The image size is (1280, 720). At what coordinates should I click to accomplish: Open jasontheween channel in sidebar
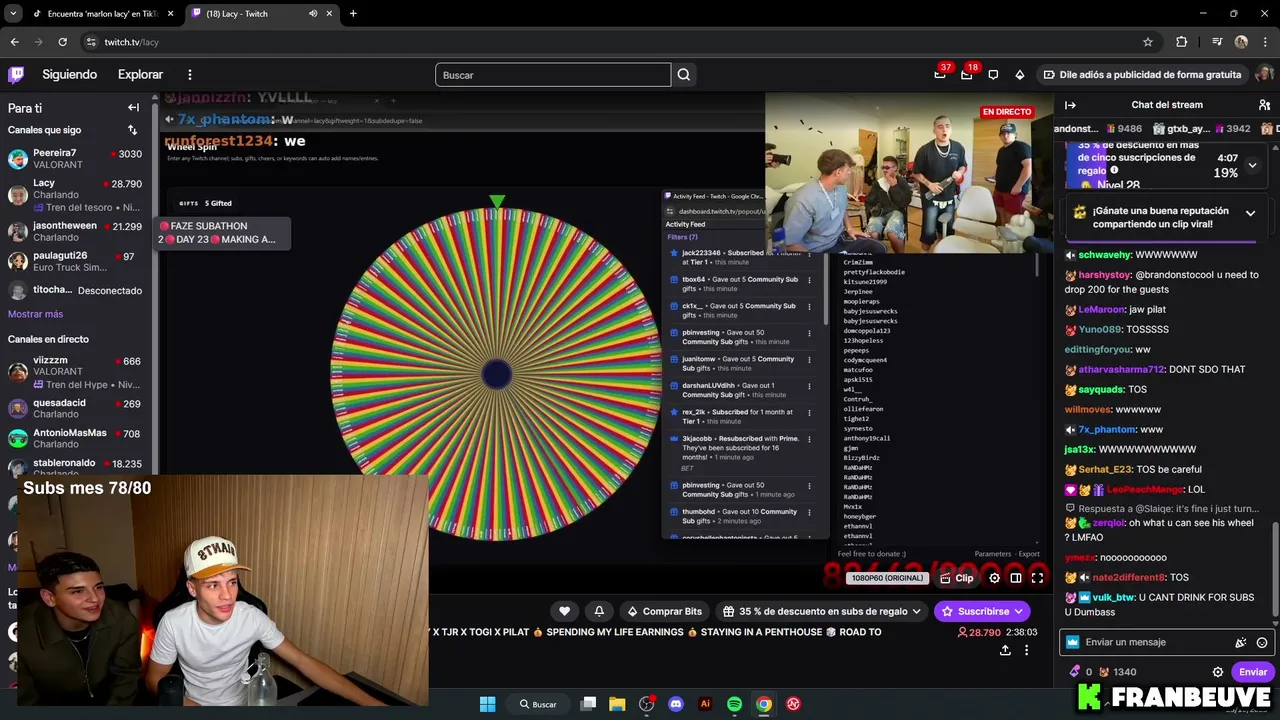pos(75,231)
